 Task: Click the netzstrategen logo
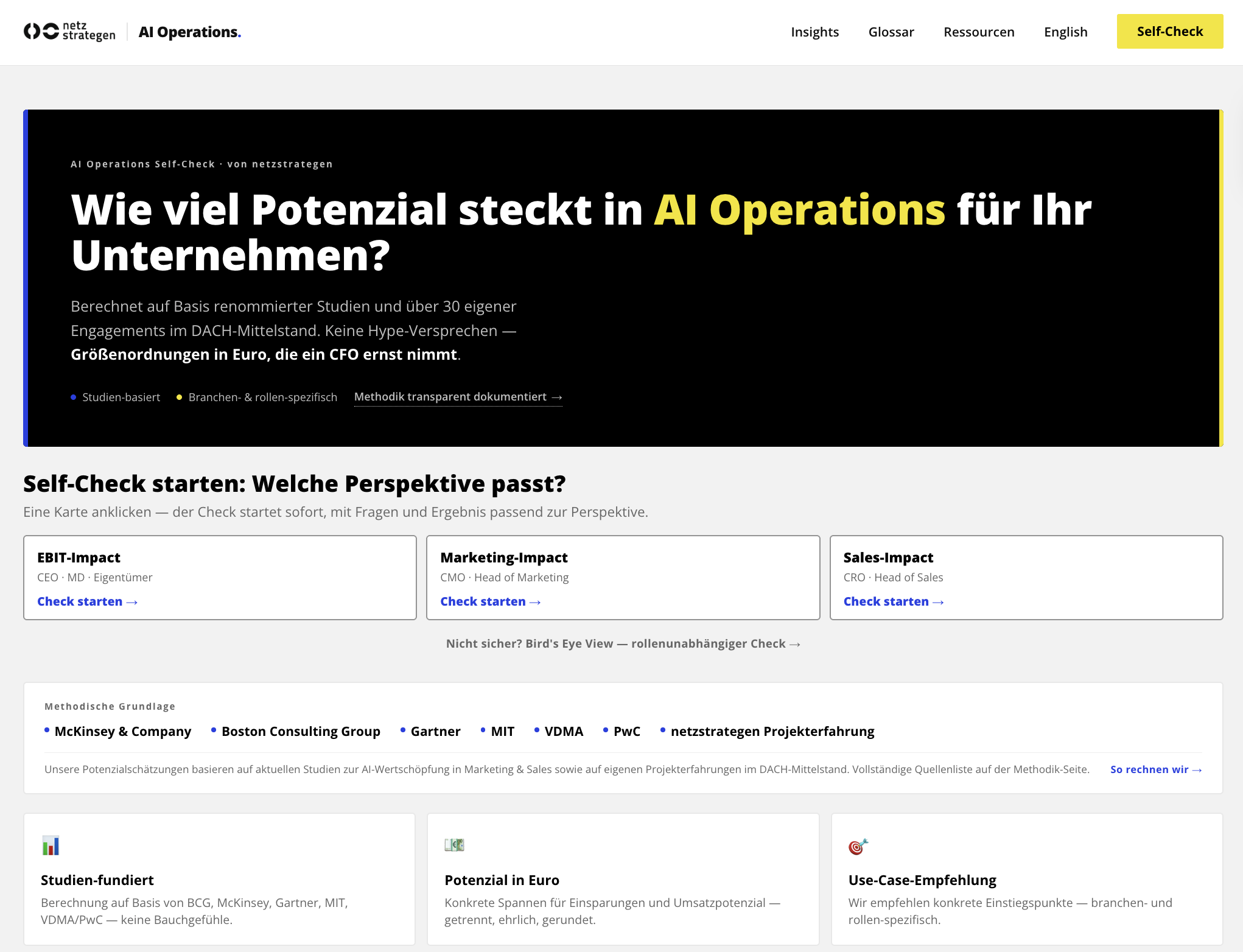coord(69,32)
